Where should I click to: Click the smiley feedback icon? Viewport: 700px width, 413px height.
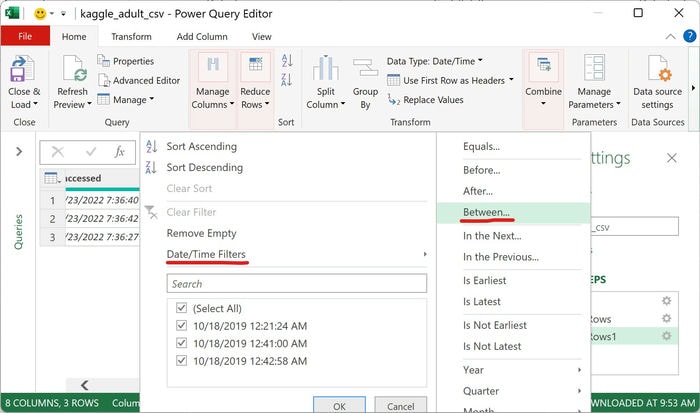tap(40, 14)
